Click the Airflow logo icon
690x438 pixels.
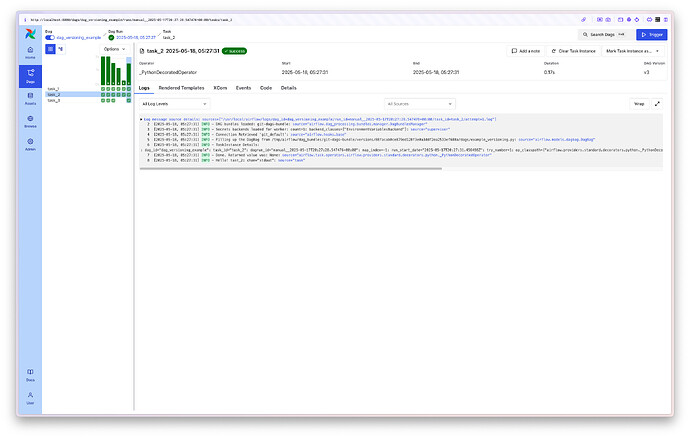tap(30, 33)
